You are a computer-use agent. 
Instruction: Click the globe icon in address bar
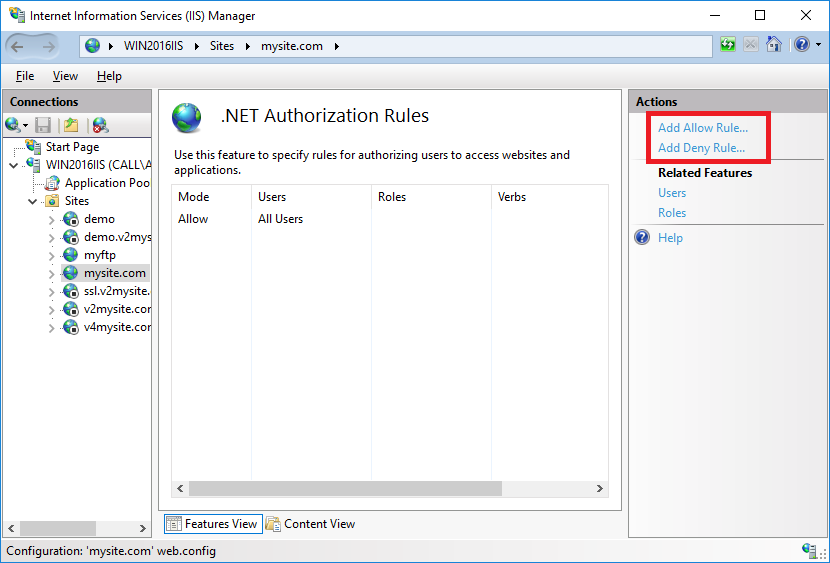93,46
